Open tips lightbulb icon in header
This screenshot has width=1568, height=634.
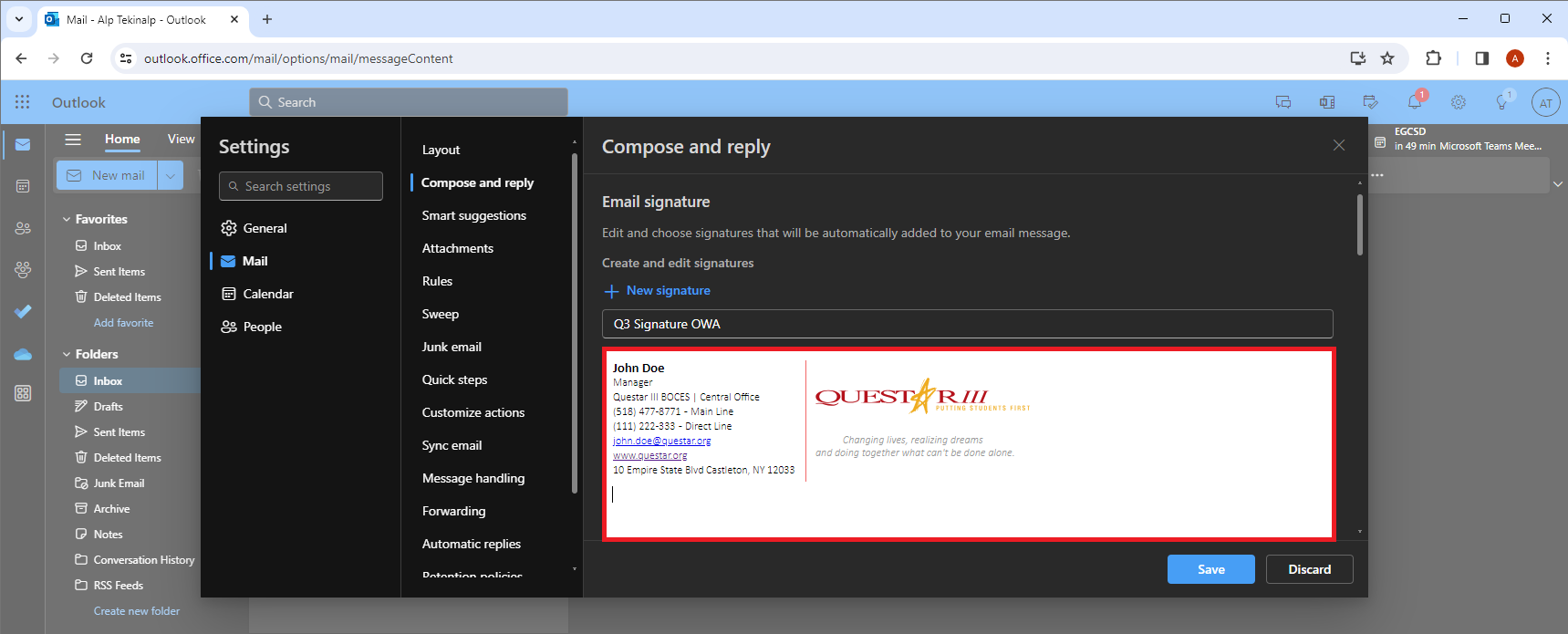coord(1502,102)
